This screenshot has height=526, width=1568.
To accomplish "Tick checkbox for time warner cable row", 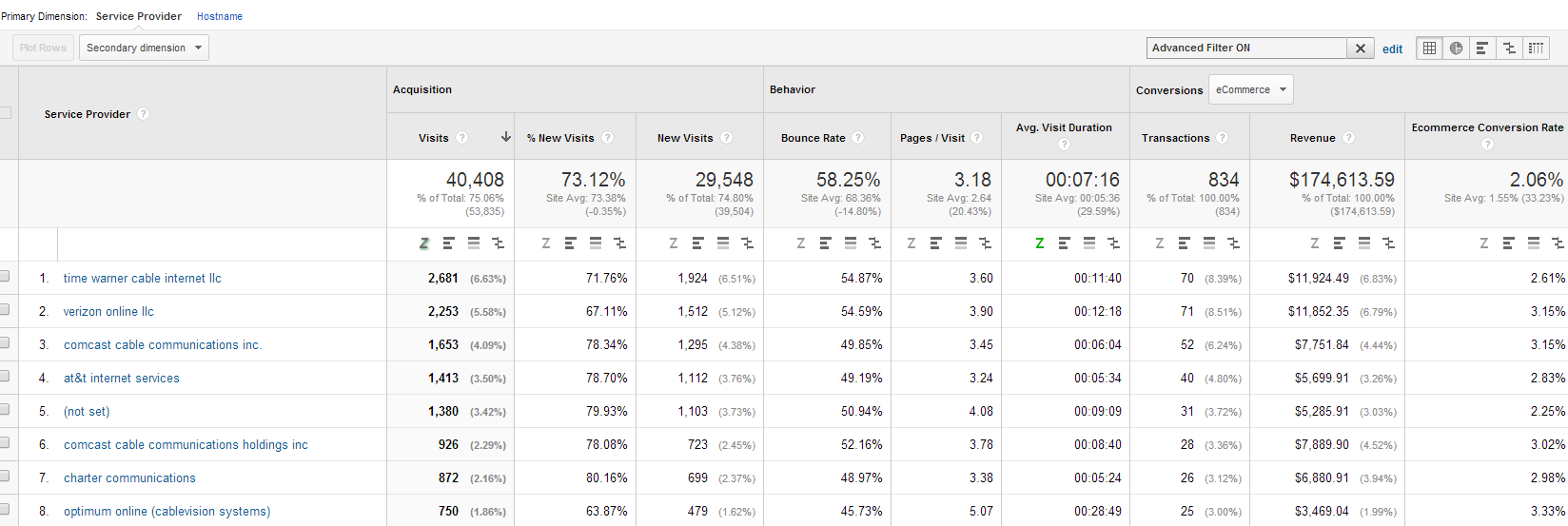I will pos(4,276).
